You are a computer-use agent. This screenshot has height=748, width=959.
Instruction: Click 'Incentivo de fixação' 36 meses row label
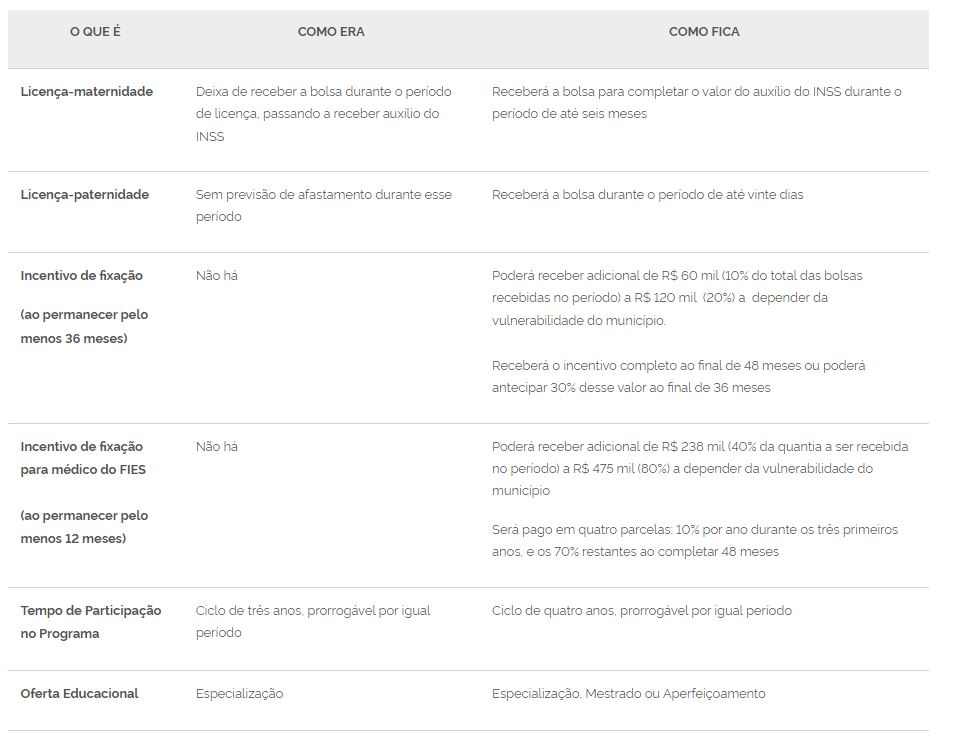[84, 307]
